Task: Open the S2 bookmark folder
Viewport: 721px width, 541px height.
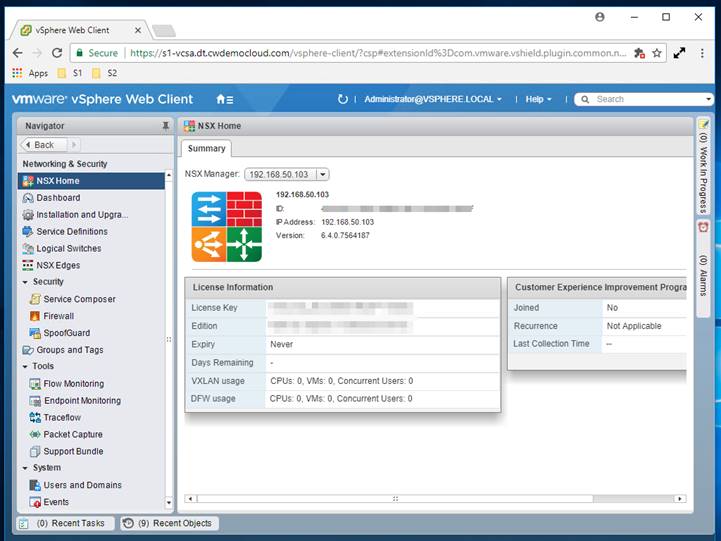Action: click(x=104, y=73)
